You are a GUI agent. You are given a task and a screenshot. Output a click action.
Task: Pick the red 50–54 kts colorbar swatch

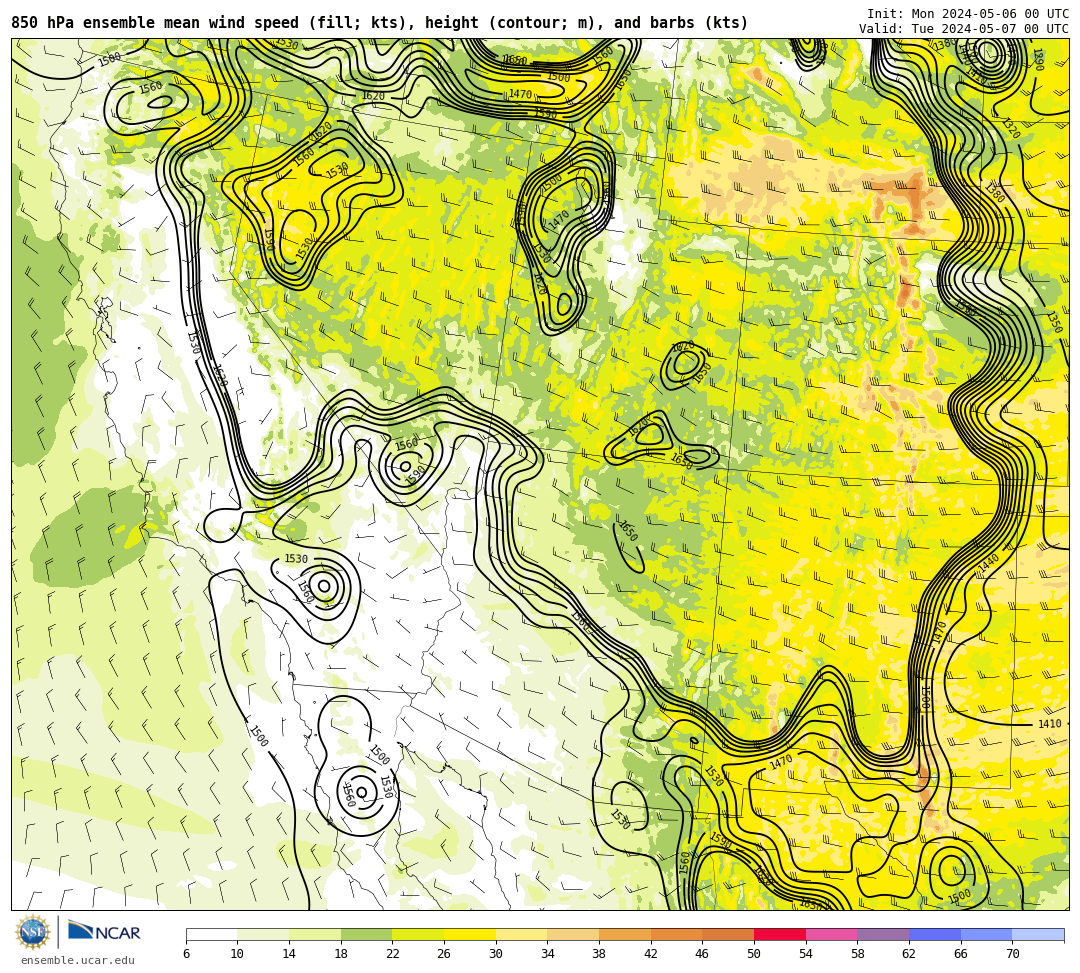(x=780, y=934)
